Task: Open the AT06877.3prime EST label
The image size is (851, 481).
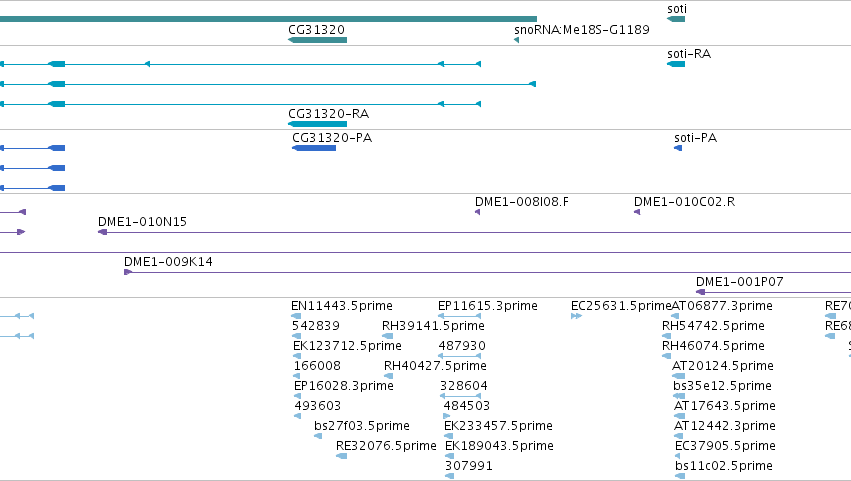Action: point(722,306)
